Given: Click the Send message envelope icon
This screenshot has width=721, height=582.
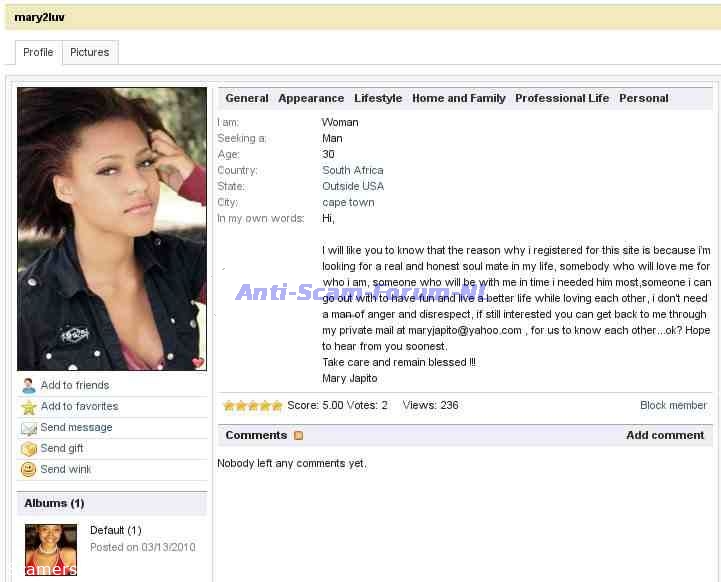Looking at the screenshot, I should [x=28, y=428].
